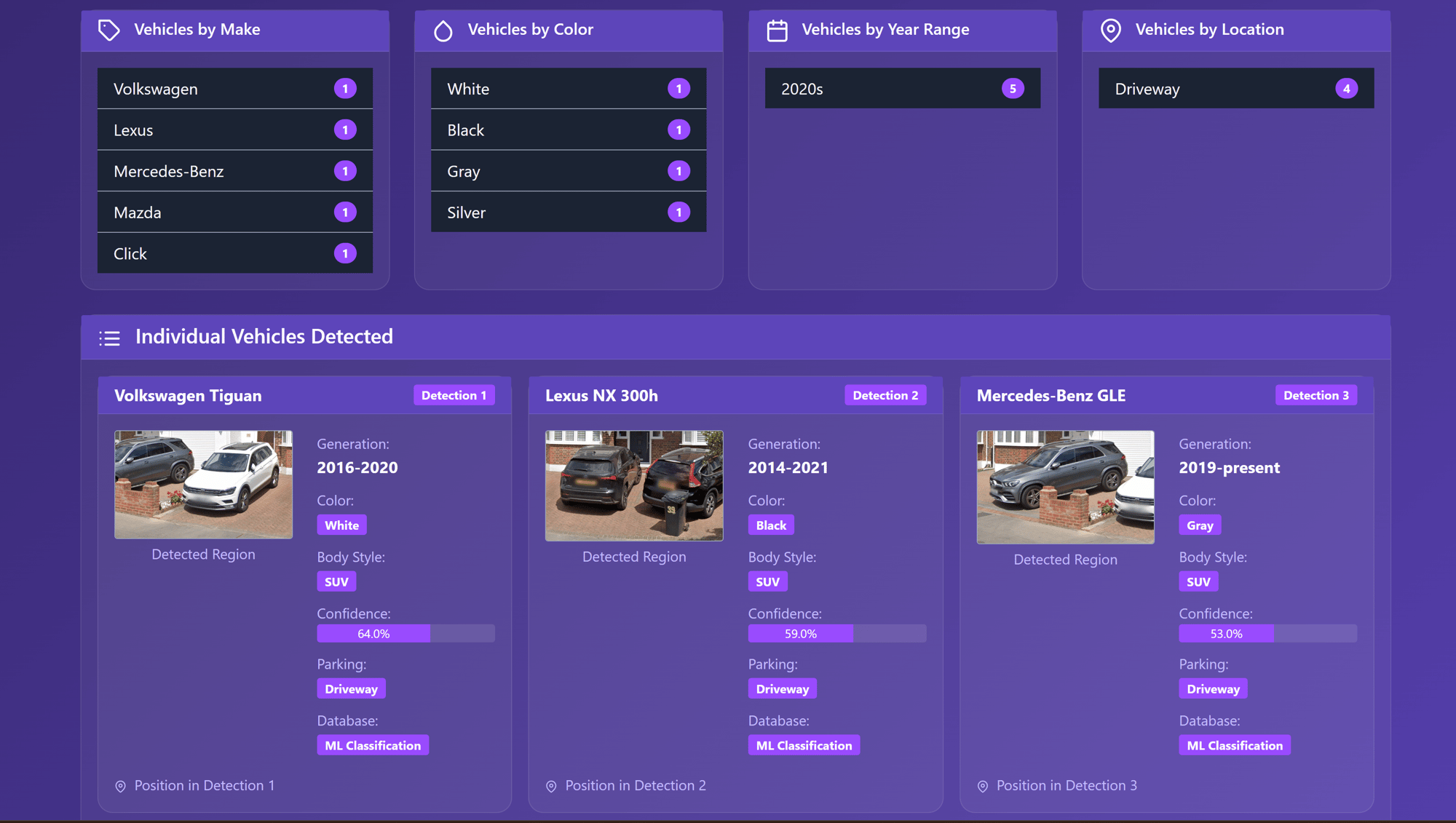This screenshot has height=823, width=1456.
Task: Click the ML Classification tag on the Lexus card
Action: pyautogui.click(x=804, y=746)
